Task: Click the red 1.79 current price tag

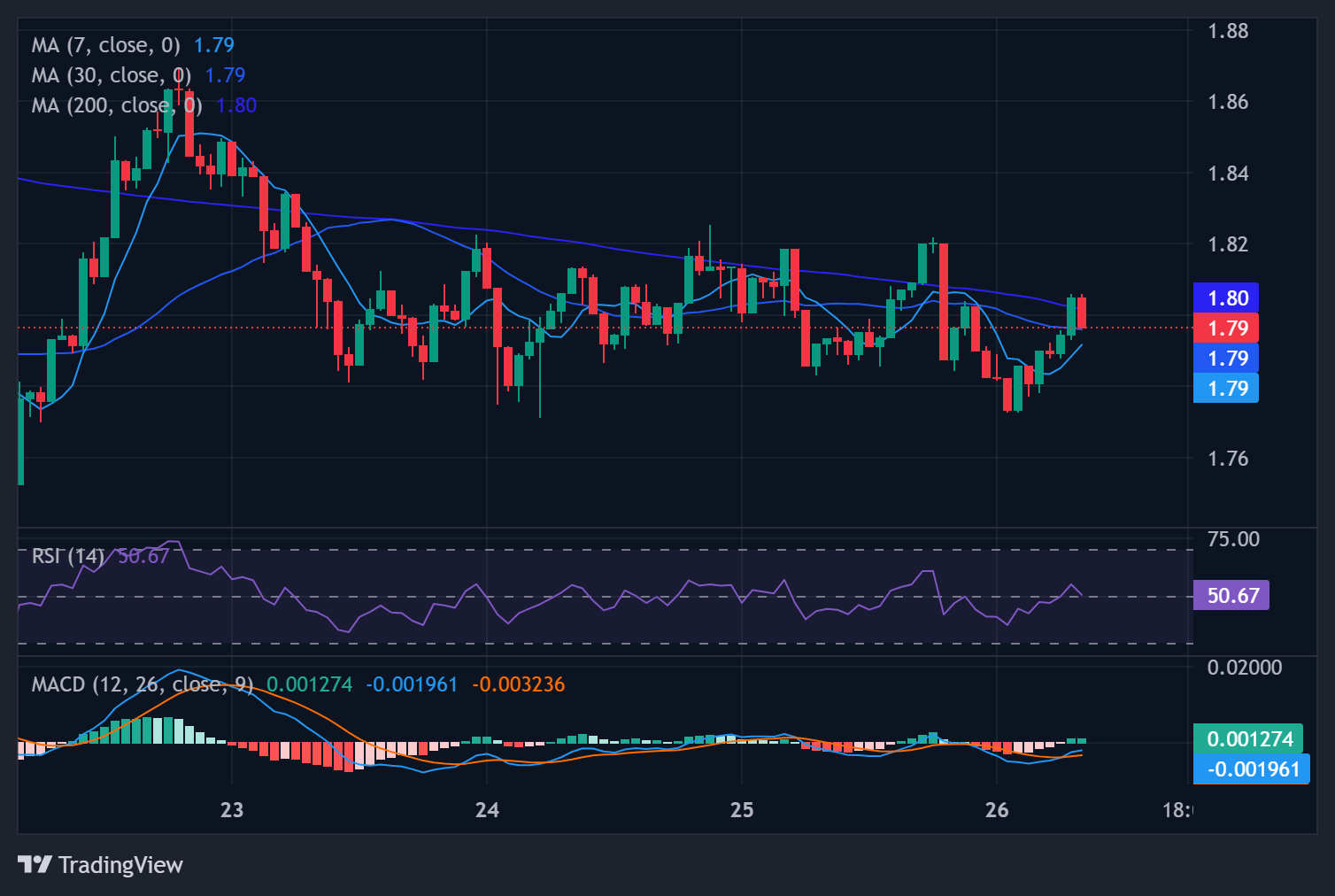Action: (1226, 328)
